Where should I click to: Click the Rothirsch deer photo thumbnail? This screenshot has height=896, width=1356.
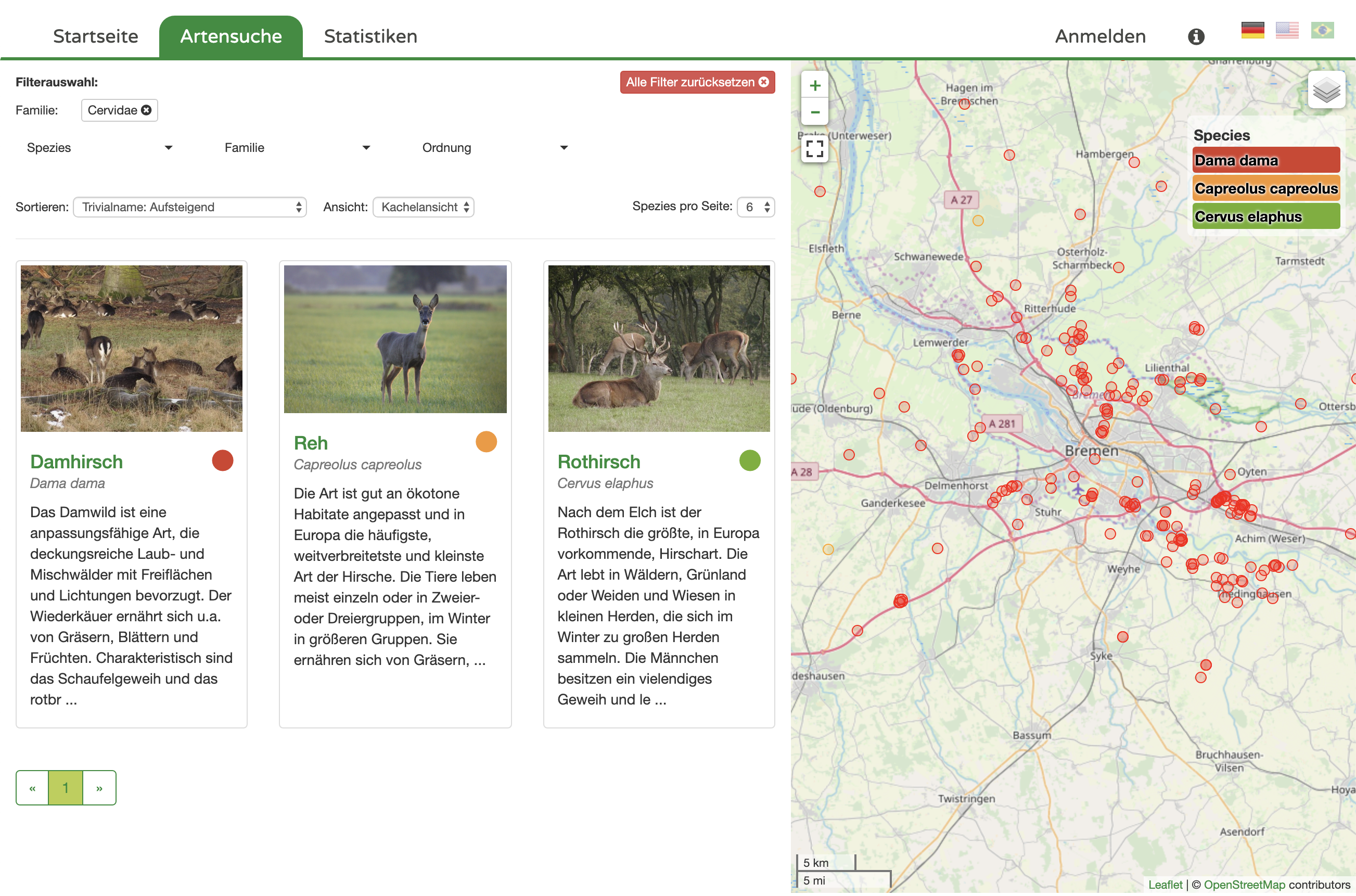[658, 348]
